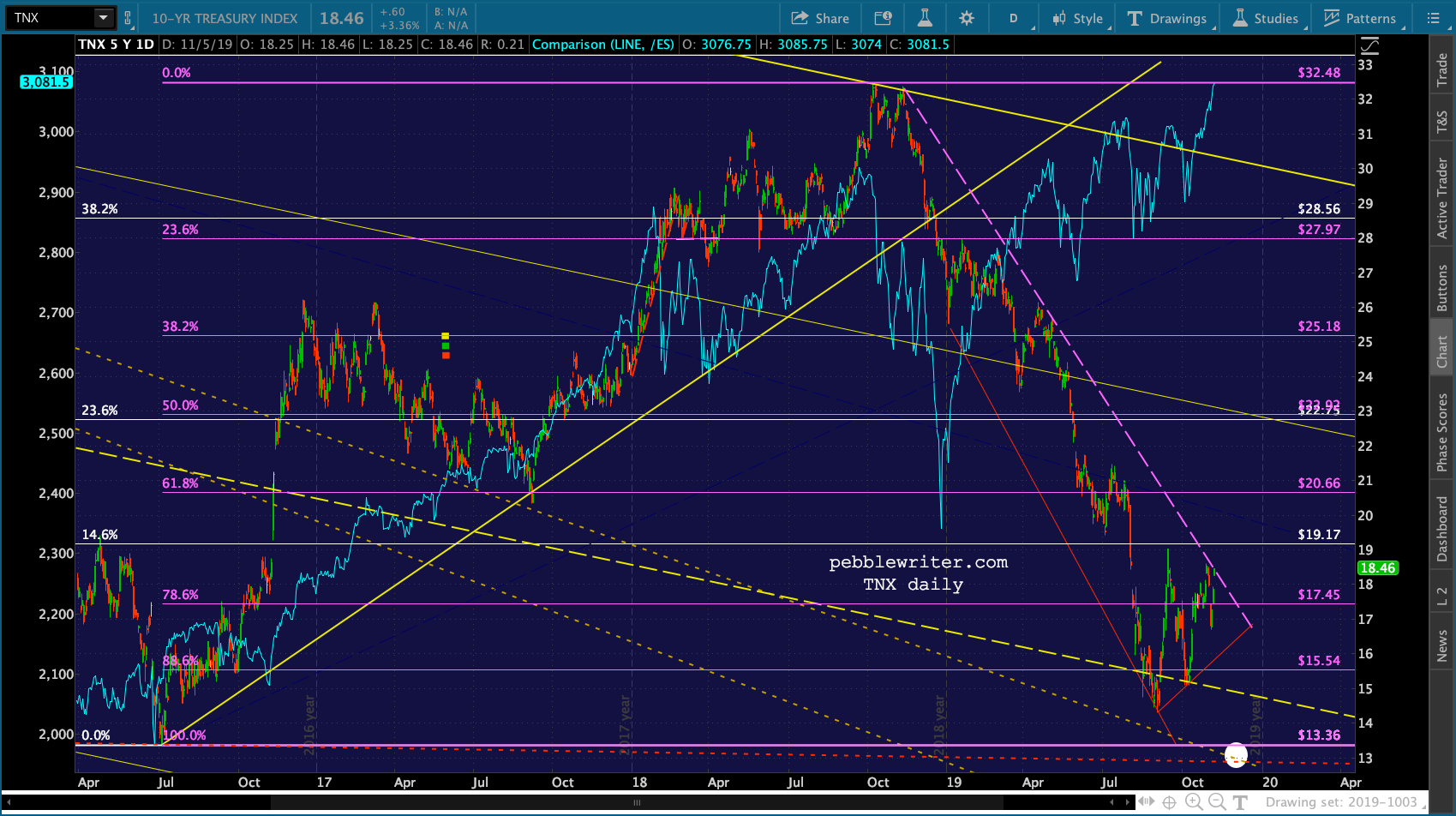The image size is (1456, 816).
Task: Toggle the horizontal expand arrows icon
Action: coord(1146,802)
